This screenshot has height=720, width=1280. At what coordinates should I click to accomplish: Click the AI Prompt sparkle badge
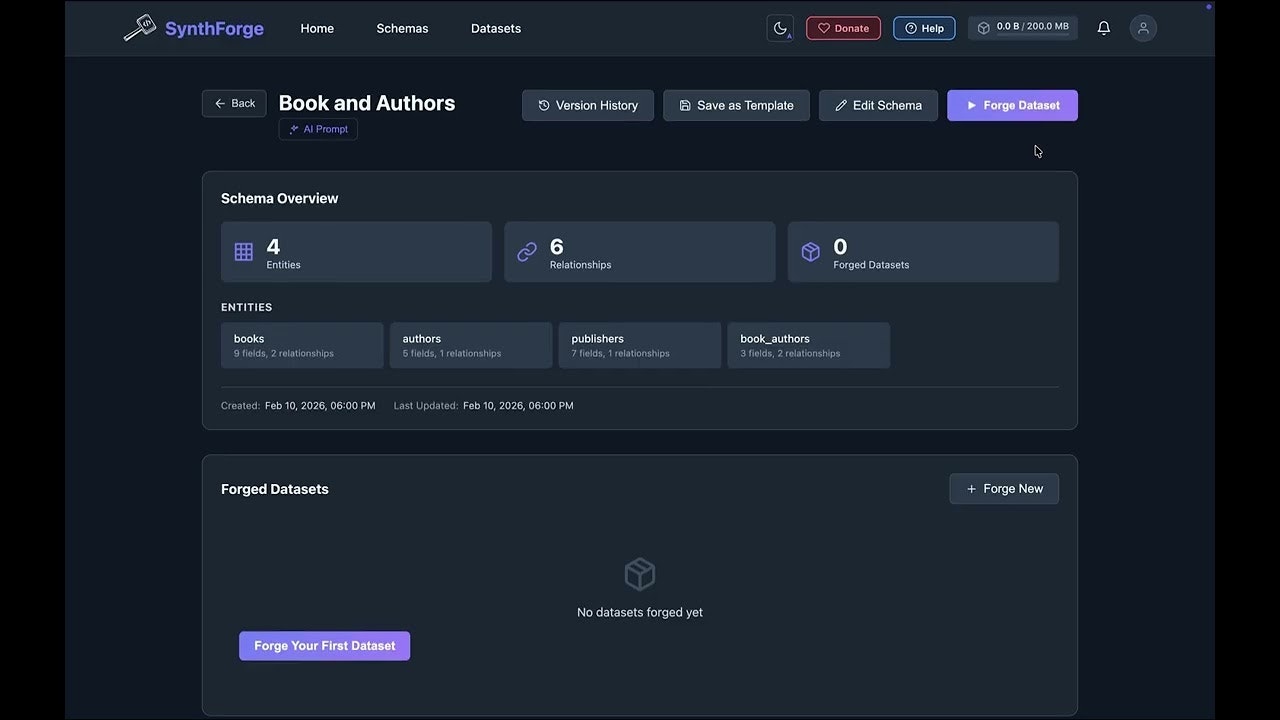click(317, 128)
